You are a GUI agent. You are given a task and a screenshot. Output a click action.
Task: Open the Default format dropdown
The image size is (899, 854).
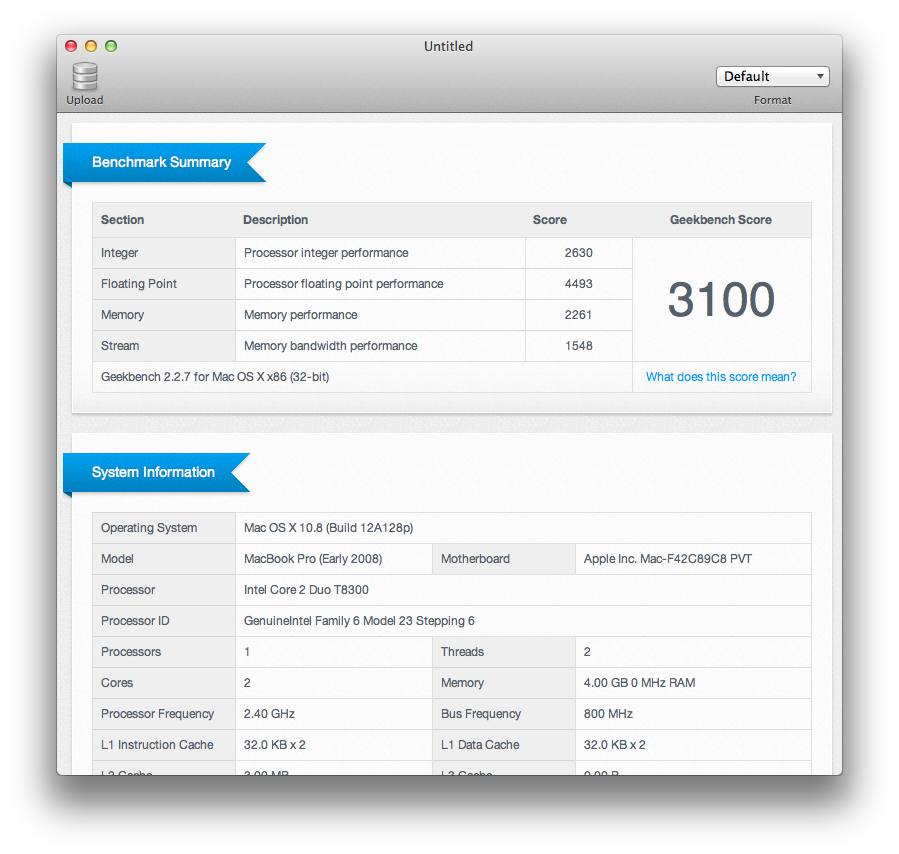(772, 76)
